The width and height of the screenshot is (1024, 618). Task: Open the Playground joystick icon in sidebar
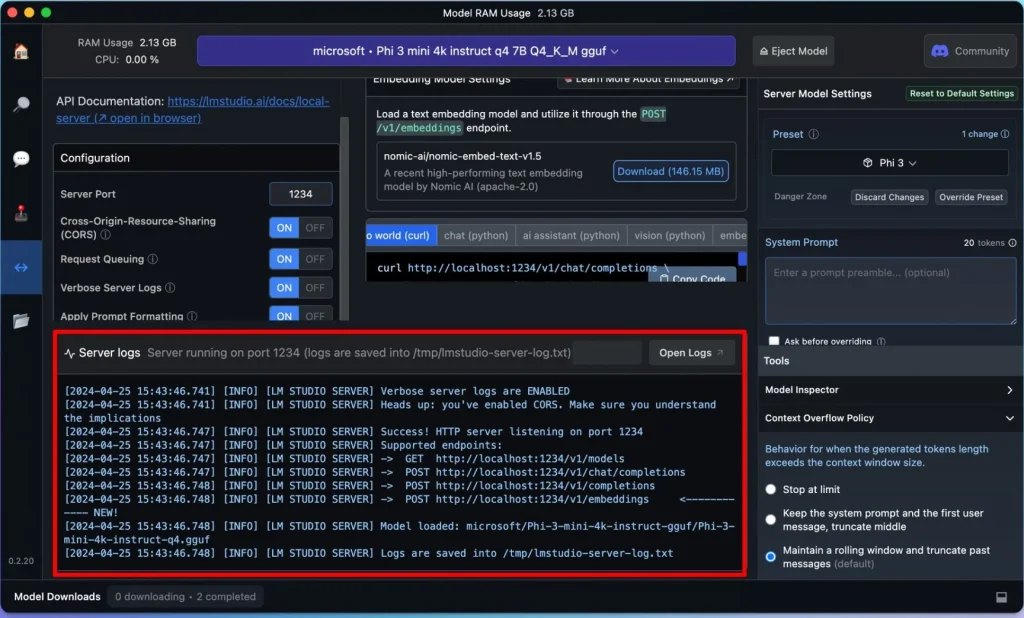tap(21, 213)
